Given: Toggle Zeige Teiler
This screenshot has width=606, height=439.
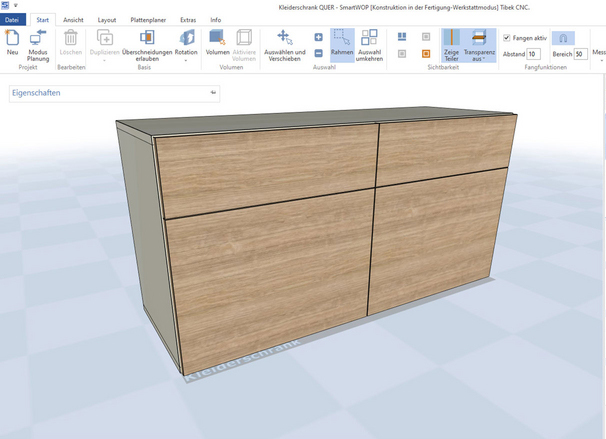Looking at the screenshot, I should [451, 45].
